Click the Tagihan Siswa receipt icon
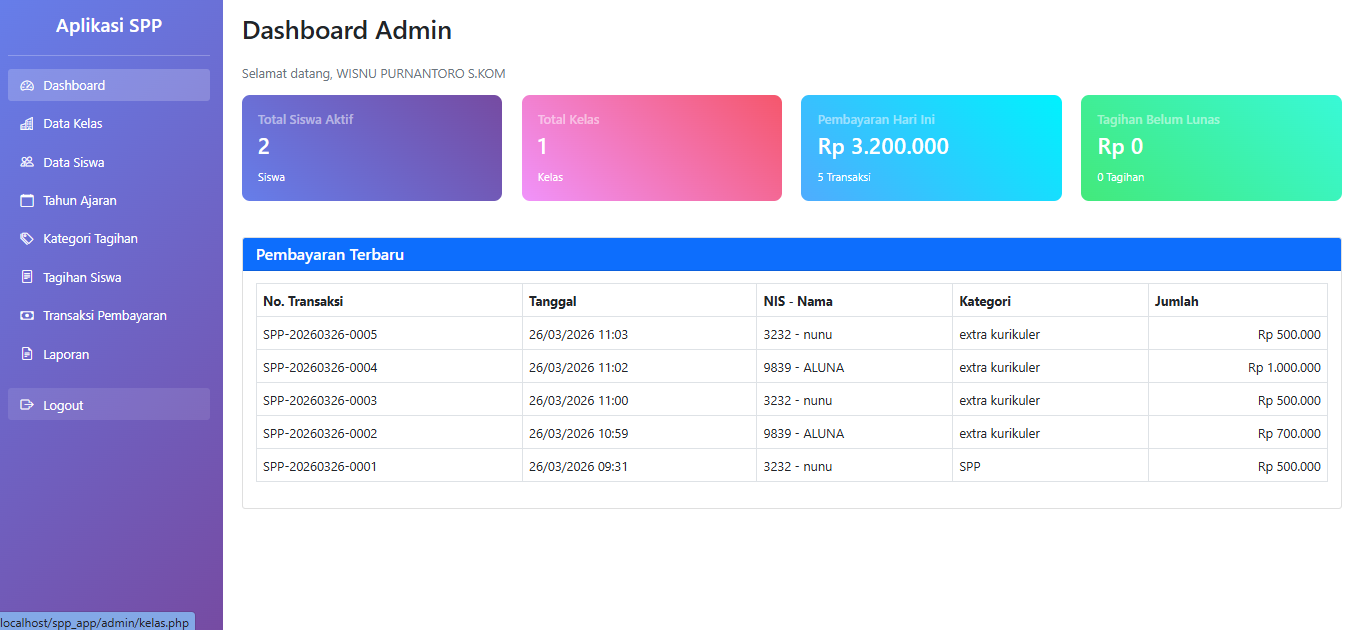This screenshot has width=1360, height=630. (27, 277)
